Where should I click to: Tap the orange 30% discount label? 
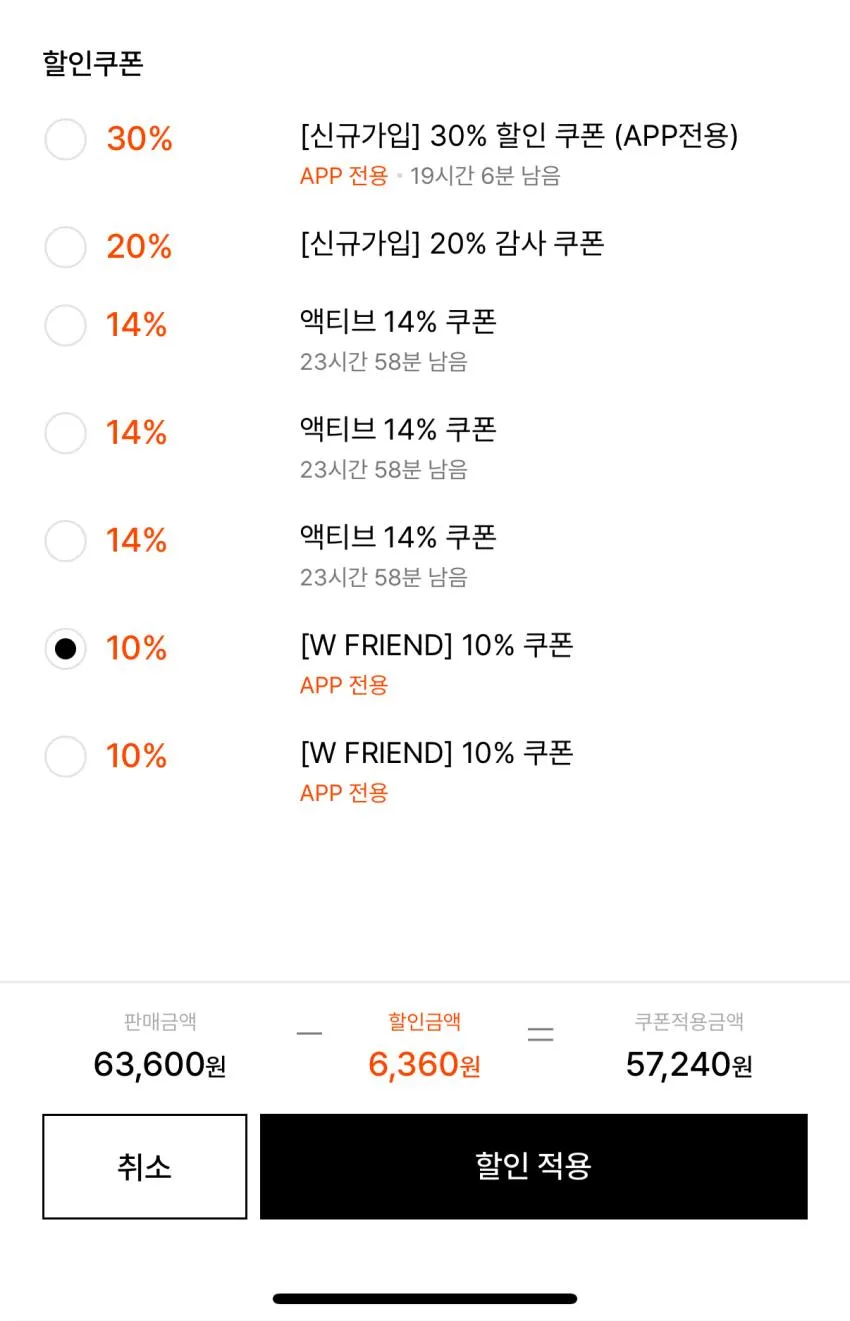[140, 139]
